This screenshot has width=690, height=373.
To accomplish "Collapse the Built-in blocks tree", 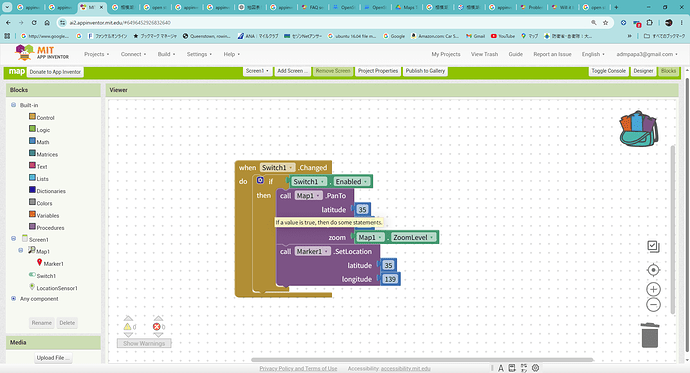I will (13, 105).
